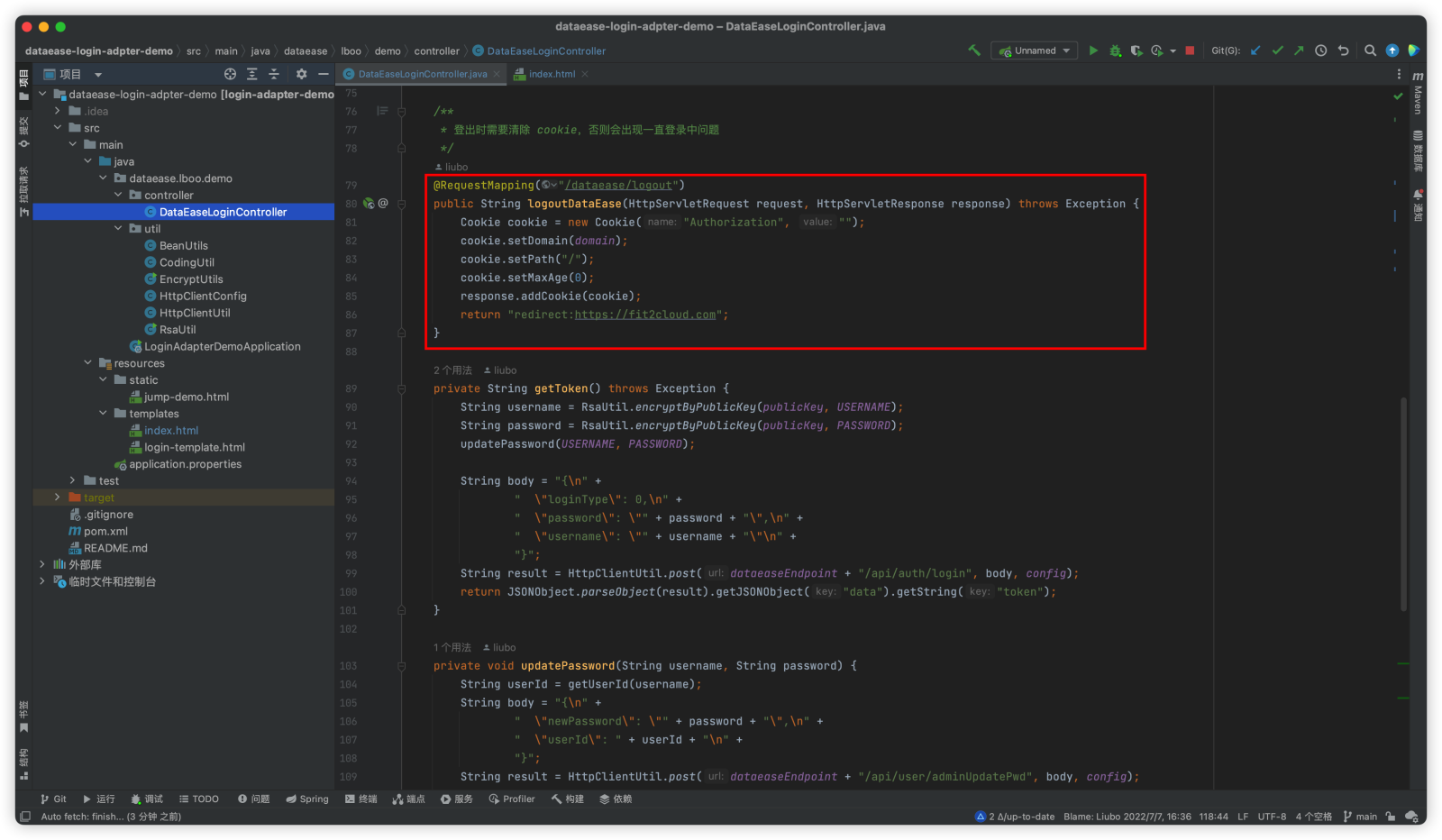Screen dimensions: 1442x840
Task: Locate opened file in project tree
Action: 230,74
